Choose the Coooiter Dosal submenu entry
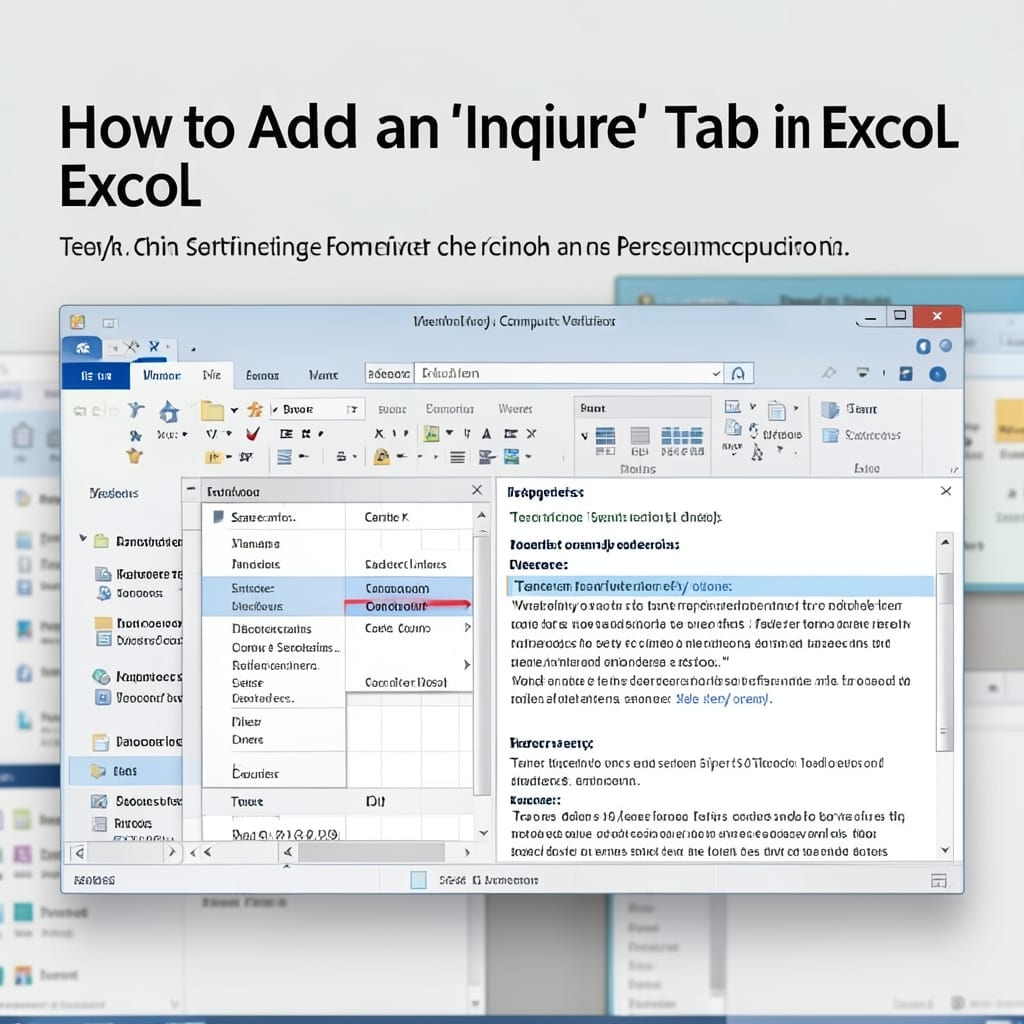The height and width of the screenshot is (1024, 1024). [x=406, y=682]
